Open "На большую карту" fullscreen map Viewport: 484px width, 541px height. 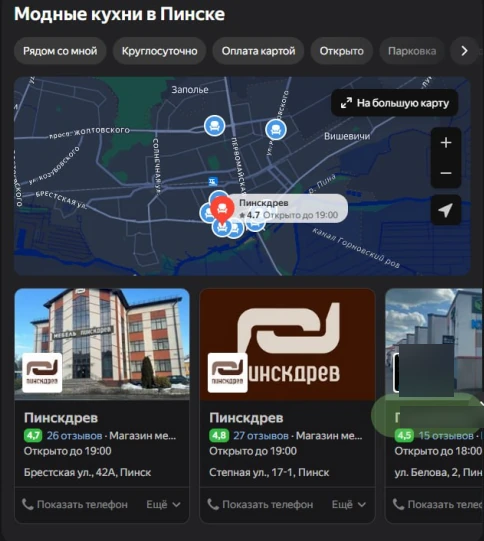pos(395,103)
